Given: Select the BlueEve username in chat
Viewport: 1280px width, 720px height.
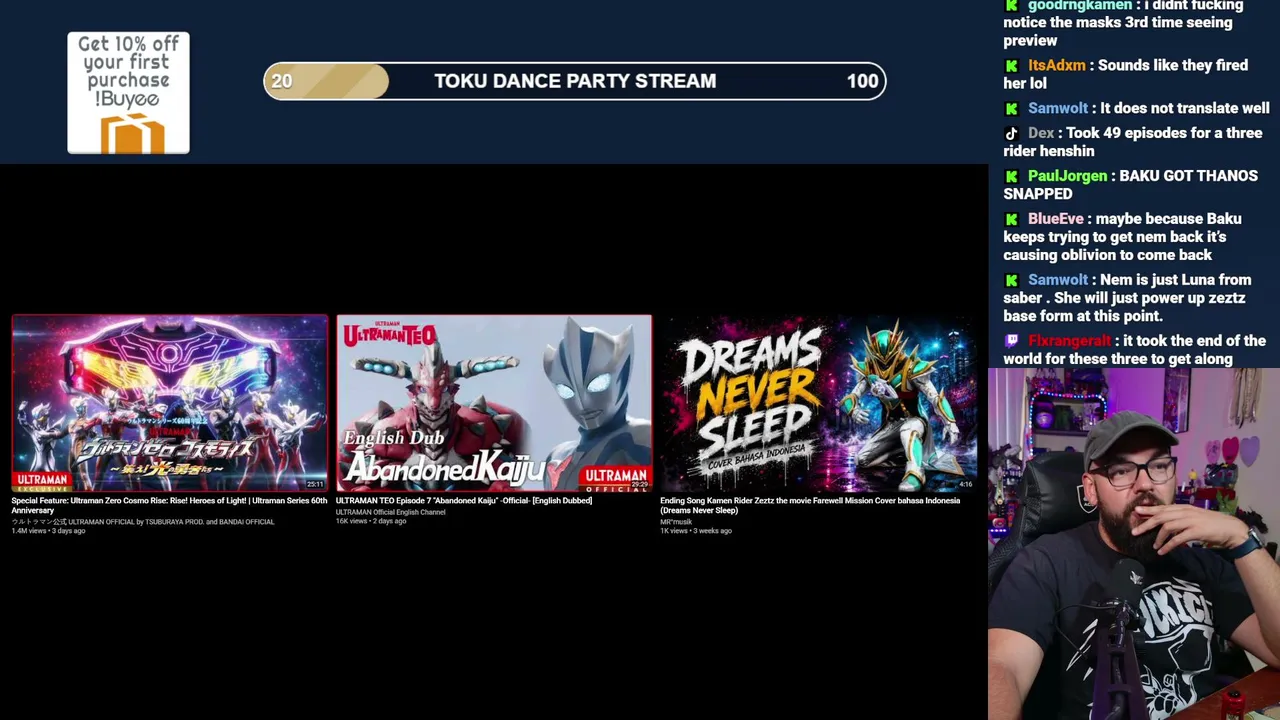Looking at the screenshot, I should pos(1056,220).
